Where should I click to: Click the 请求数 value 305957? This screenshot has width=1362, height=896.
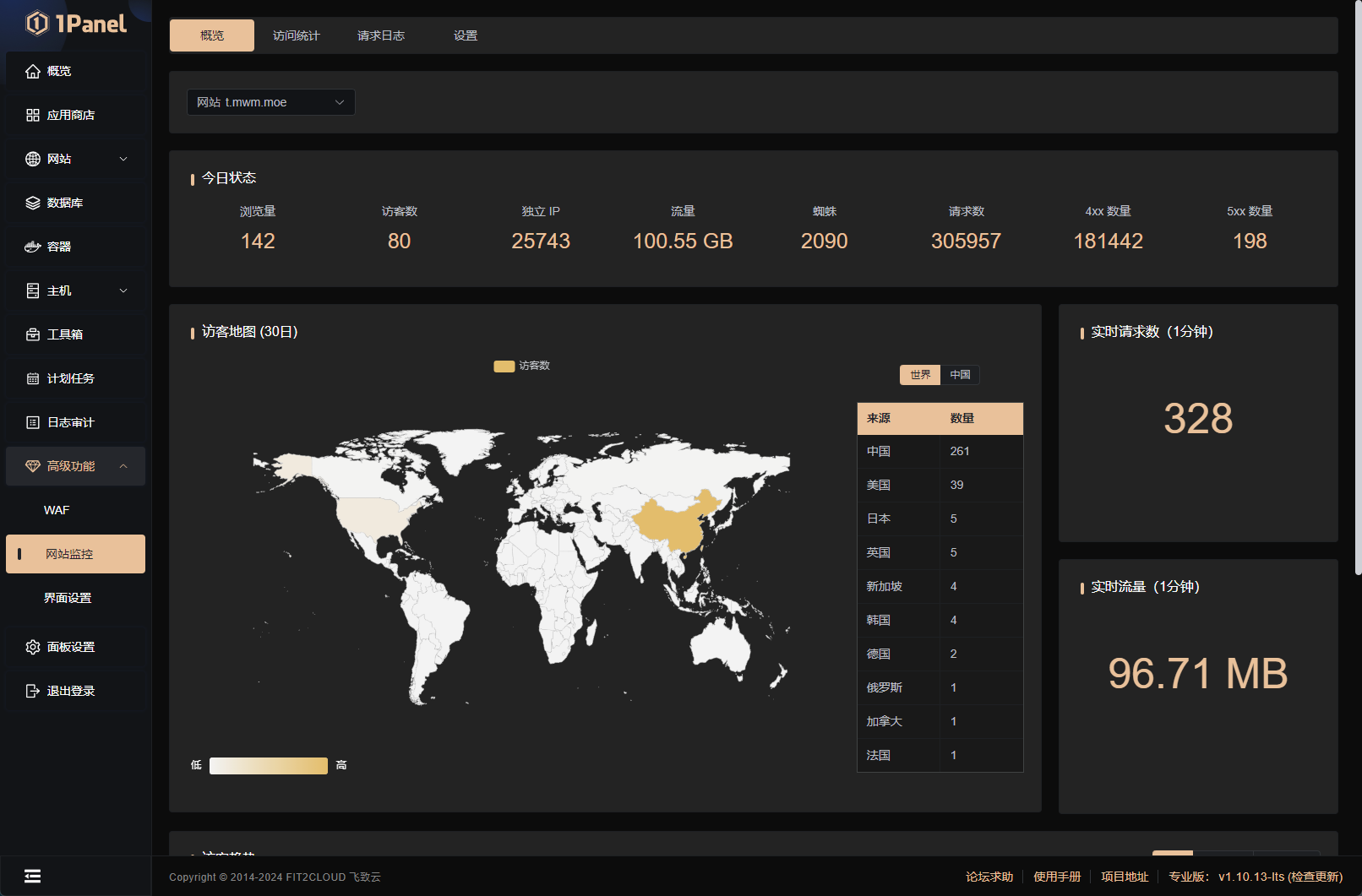[966, 242]
